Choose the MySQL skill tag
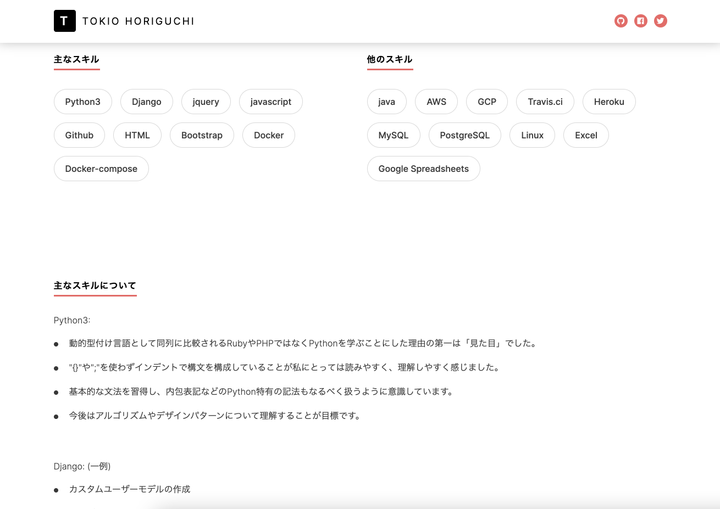Image resolution: width=720 pixels, height=509 pixels. [x=394, y=135]
